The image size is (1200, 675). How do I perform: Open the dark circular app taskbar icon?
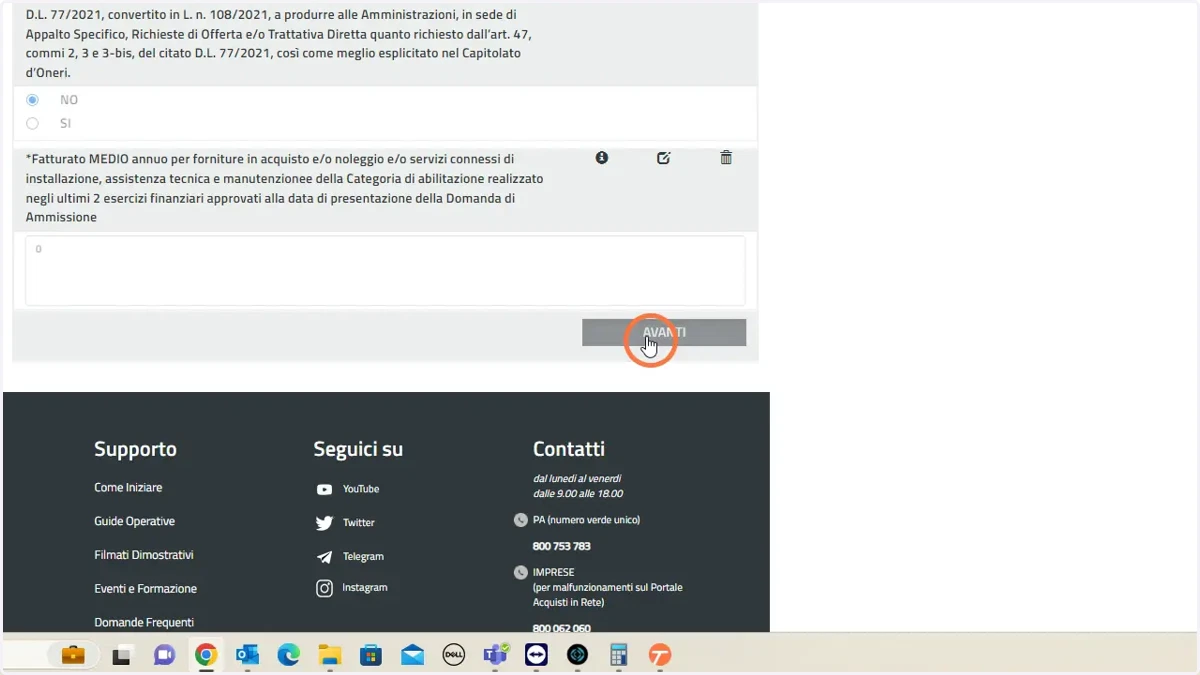tap(577, 656)
